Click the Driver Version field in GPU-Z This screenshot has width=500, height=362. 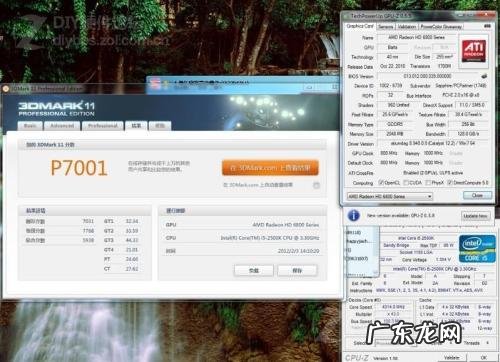pyautogui.click(x=433, y=144)
